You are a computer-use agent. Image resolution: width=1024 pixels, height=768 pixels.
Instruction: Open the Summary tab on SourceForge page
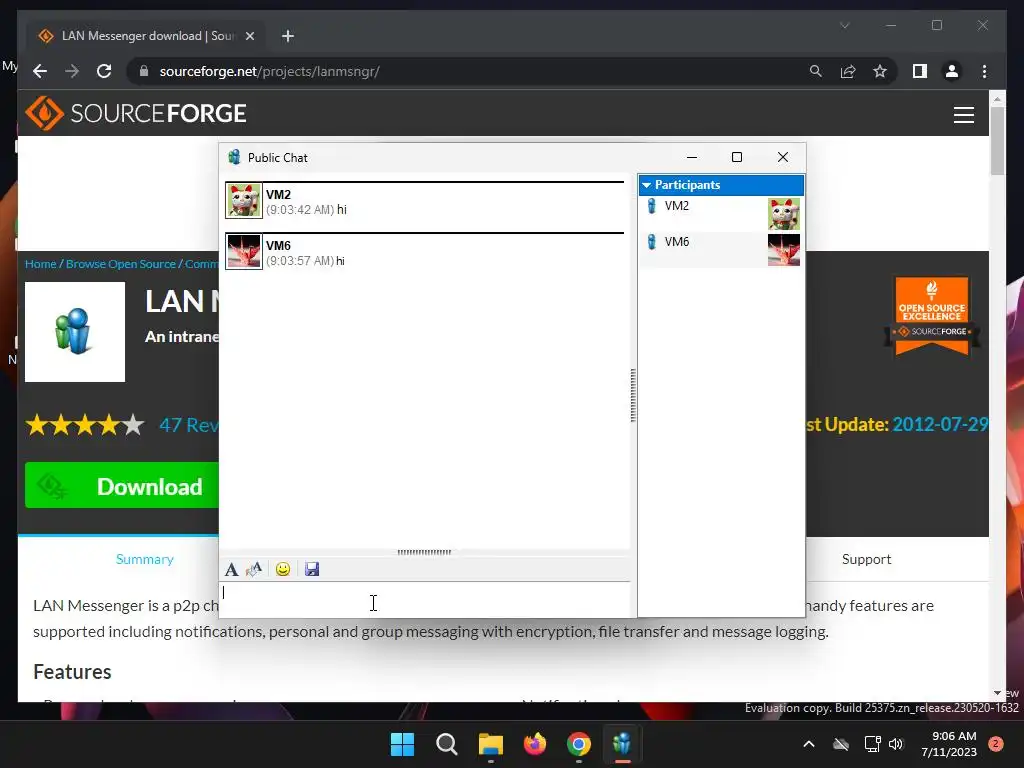point(144,559)
